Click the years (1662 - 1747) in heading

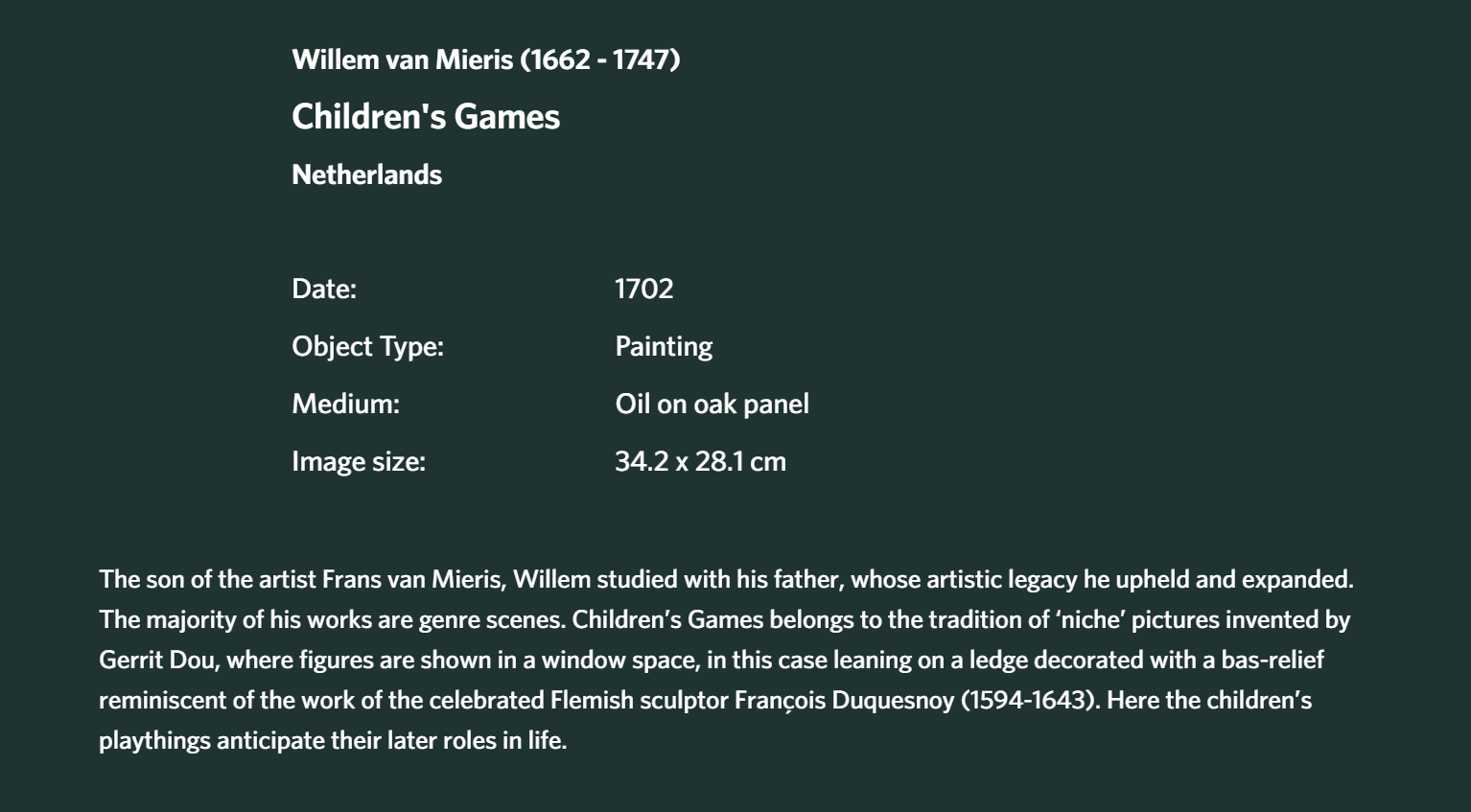pyautogui.click(x=600, y=59)
